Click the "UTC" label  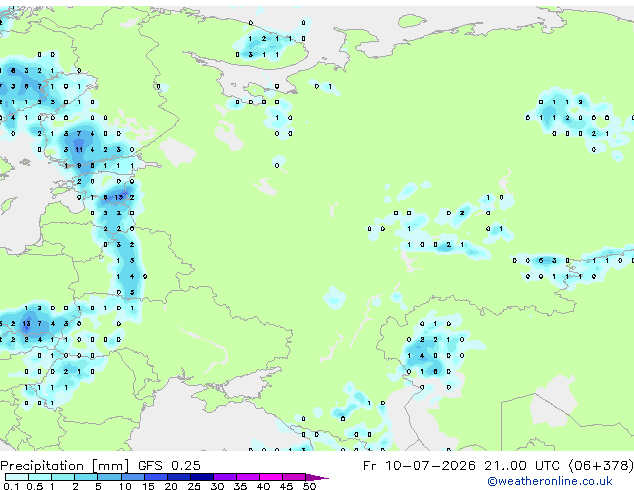[x=547, y=466]
